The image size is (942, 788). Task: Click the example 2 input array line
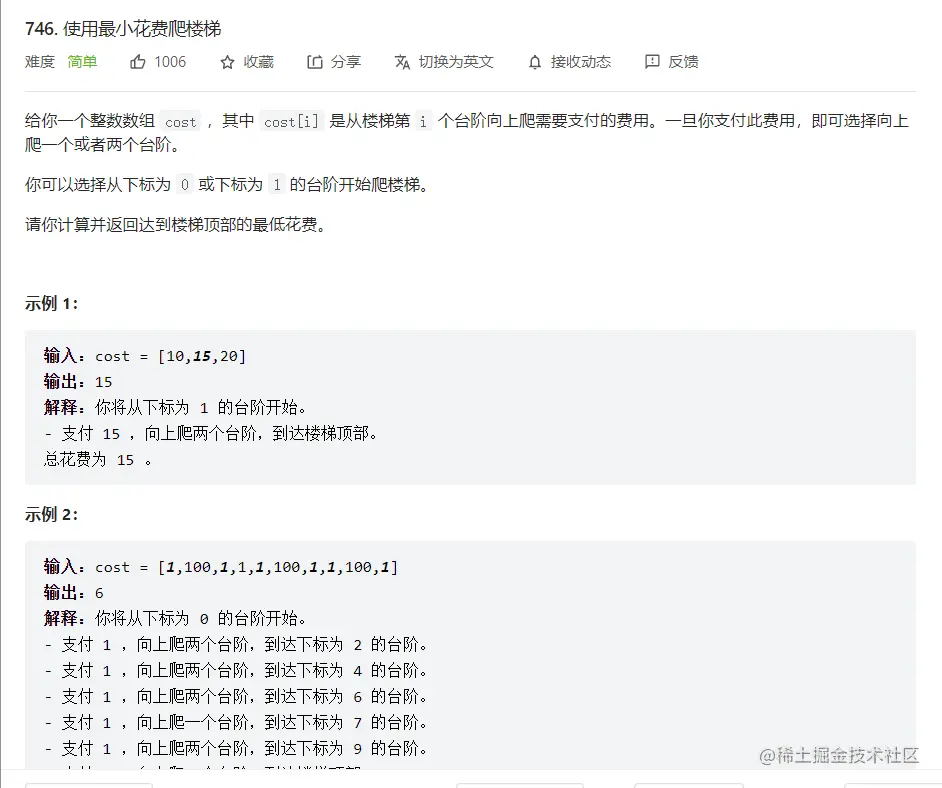pos(220,567)
